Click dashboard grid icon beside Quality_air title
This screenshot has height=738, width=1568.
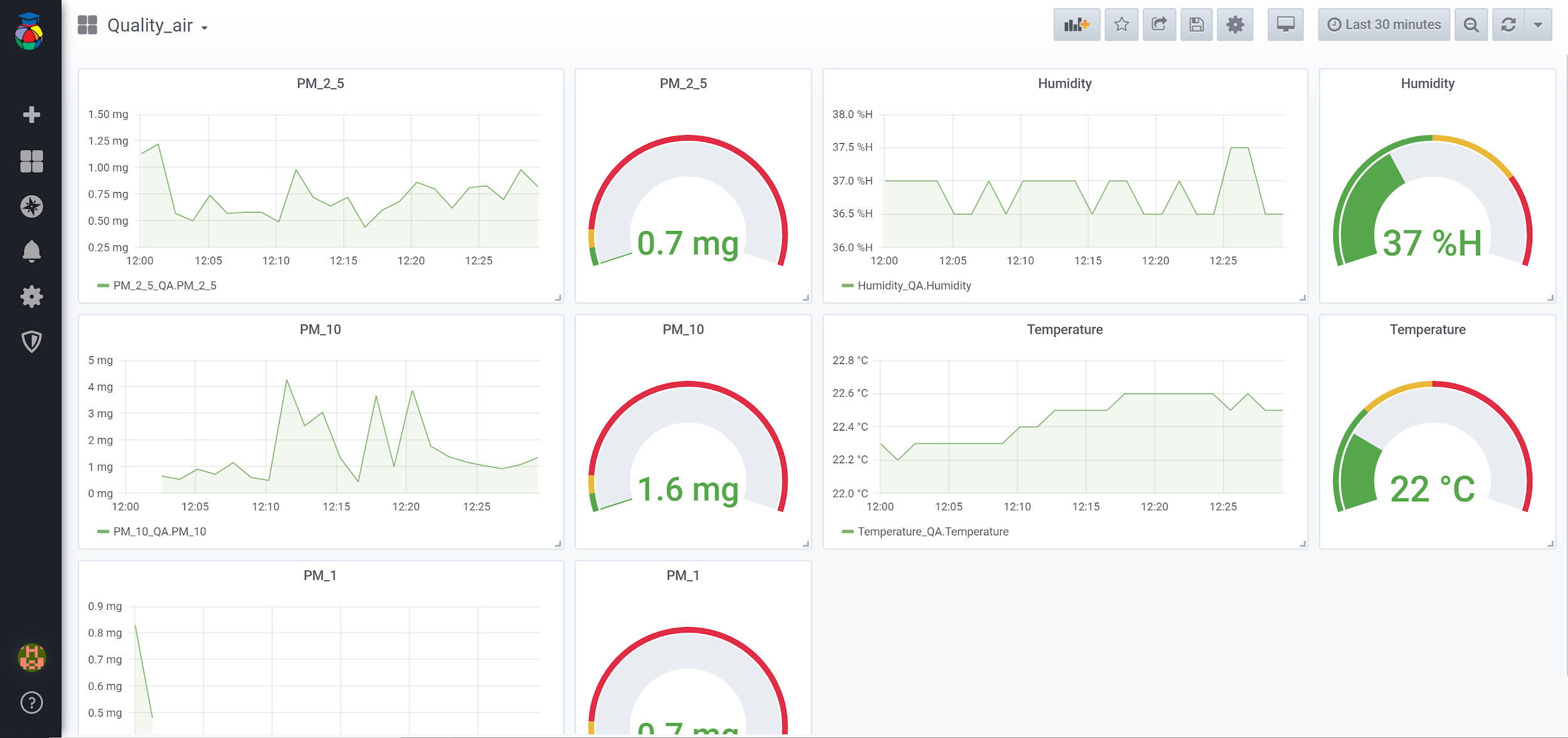(x=87, y=25)
